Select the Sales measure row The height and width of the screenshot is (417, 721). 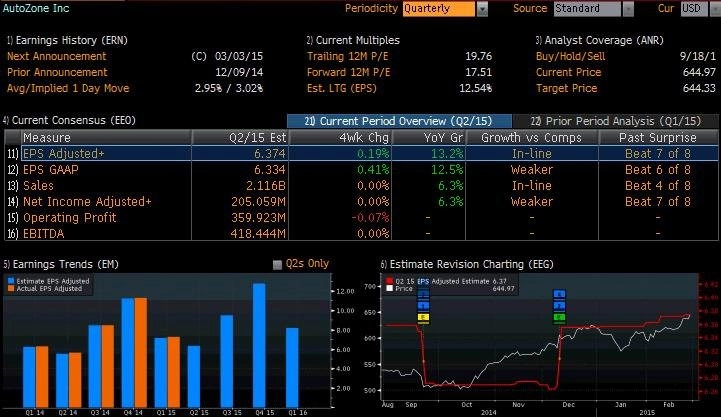tap(361, 186)
